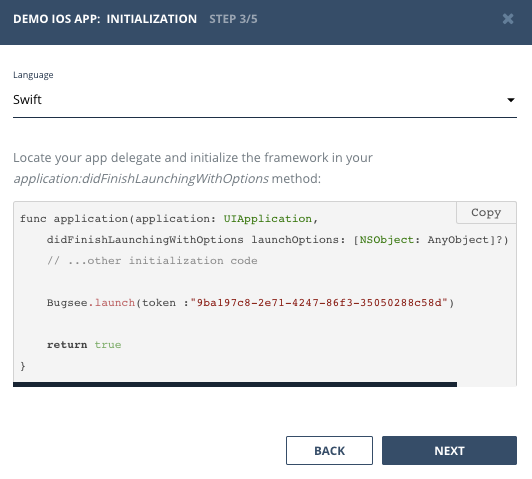Open the Language dropdown showing Swift
532x479 pixels.
coord(265,100)
